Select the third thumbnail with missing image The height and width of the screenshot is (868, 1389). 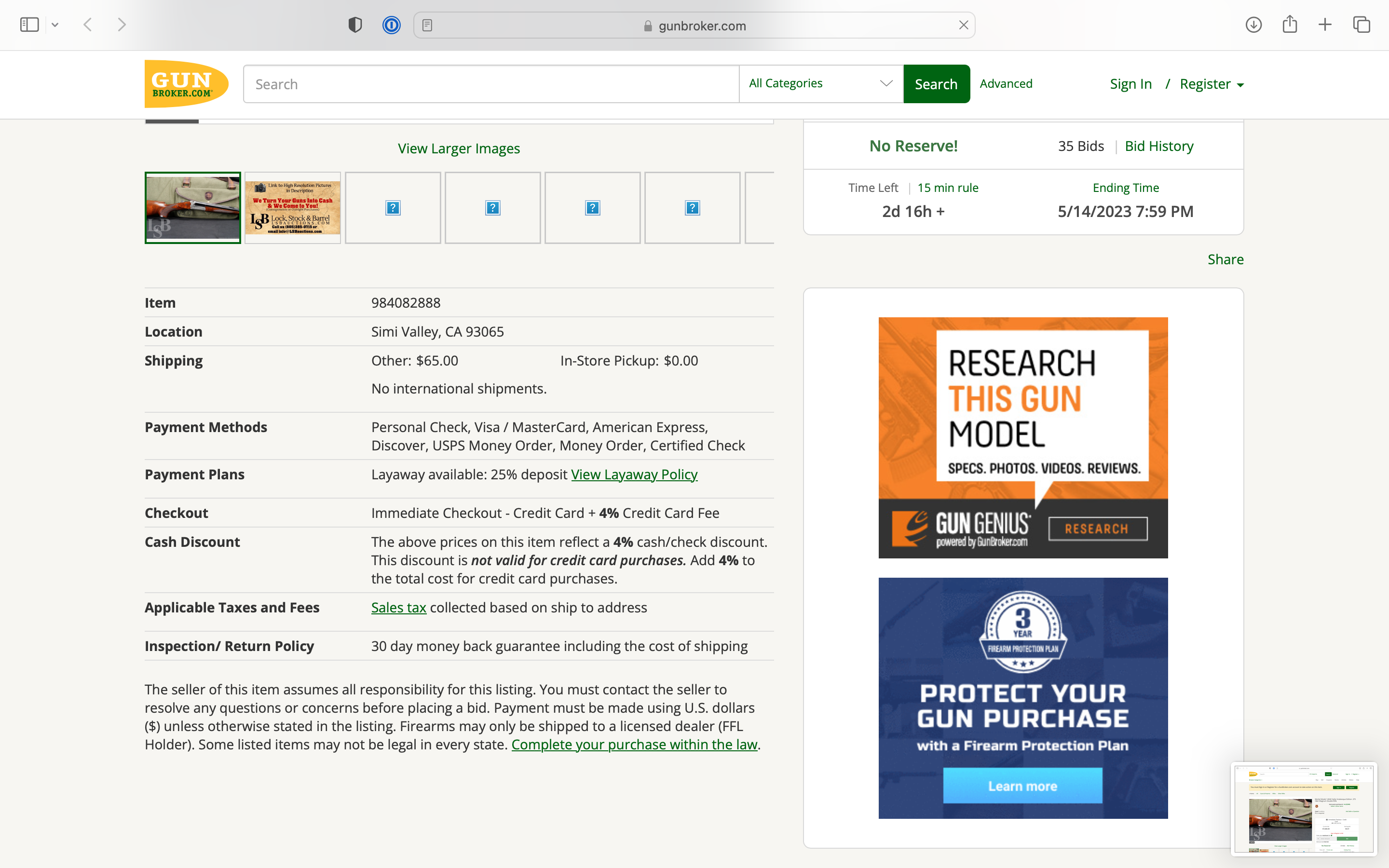393,208
